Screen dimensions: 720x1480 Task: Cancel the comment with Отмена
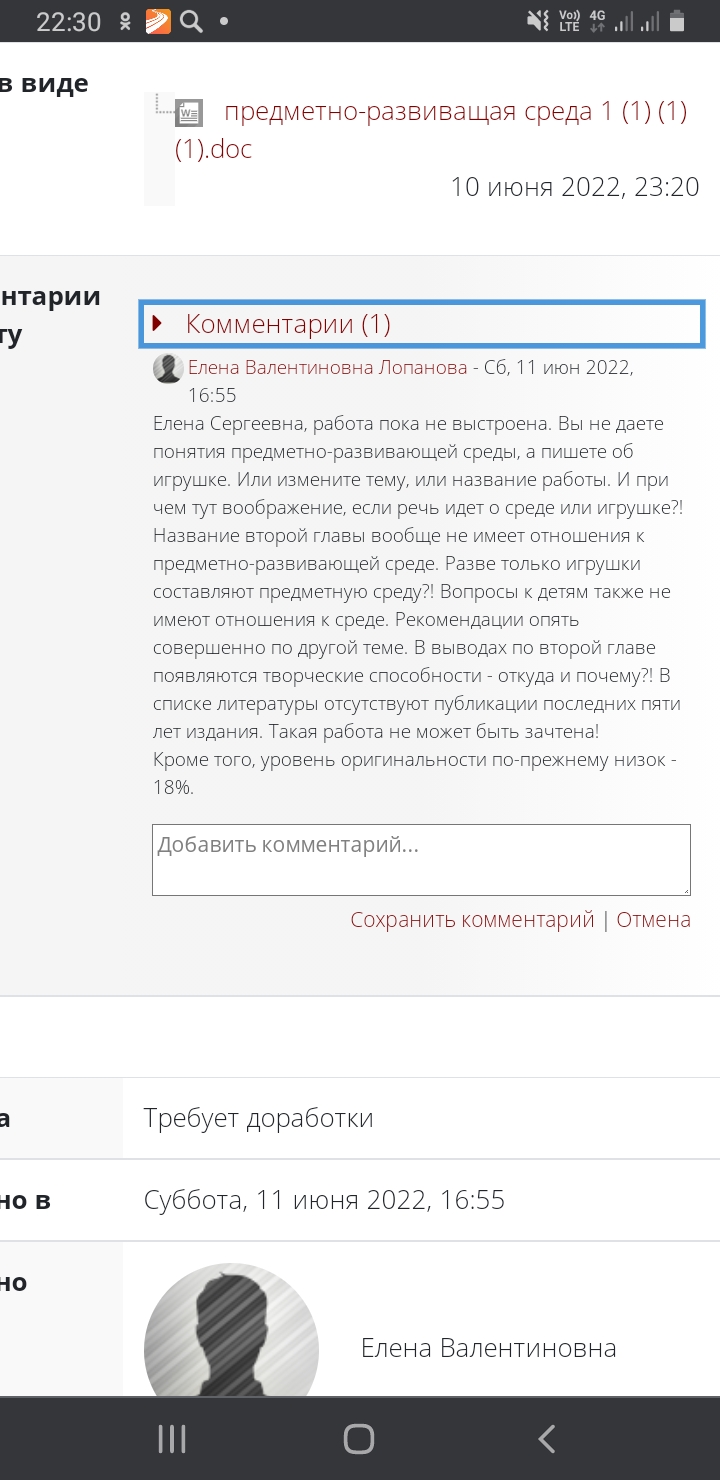(x=653, y=919)
